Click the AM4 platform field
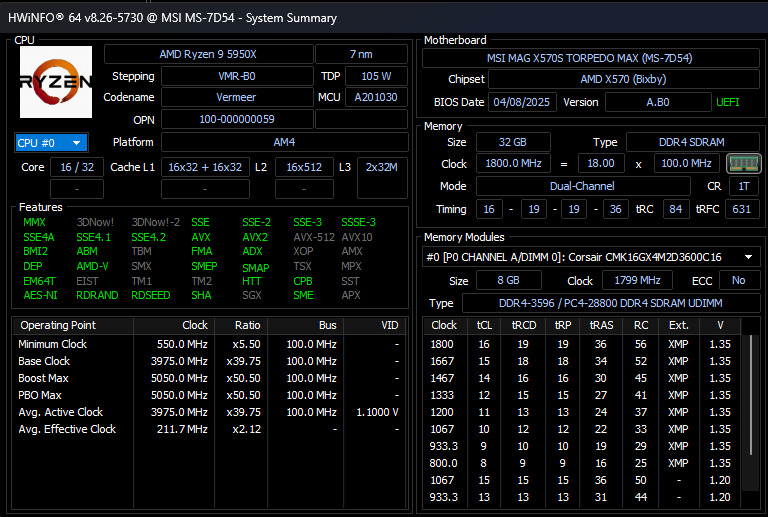Image resolution: width=768 pixels, height=517 pixels. tap(285, 142)
